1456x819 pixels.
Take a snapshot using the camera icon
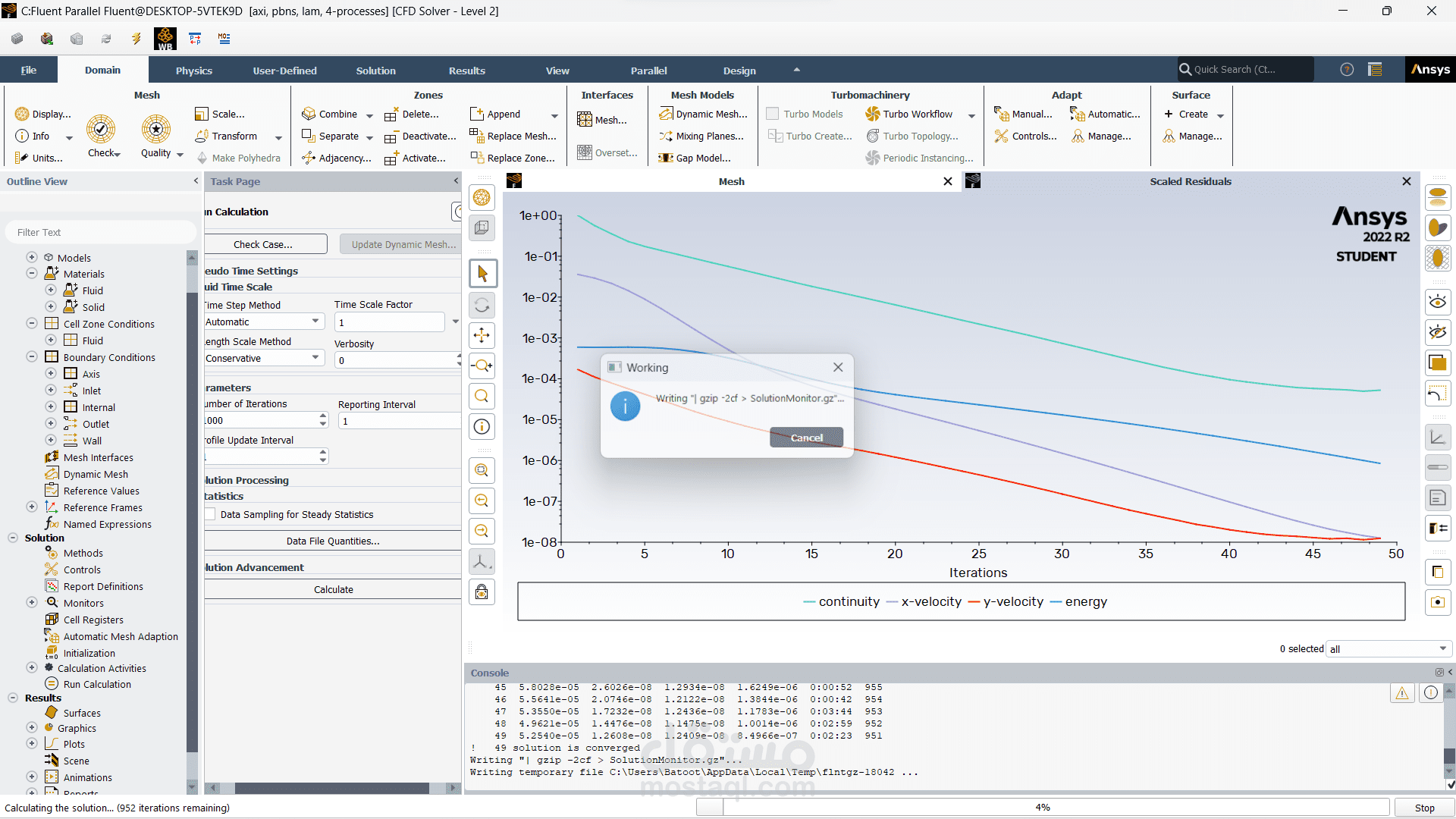coord(1438,602)
